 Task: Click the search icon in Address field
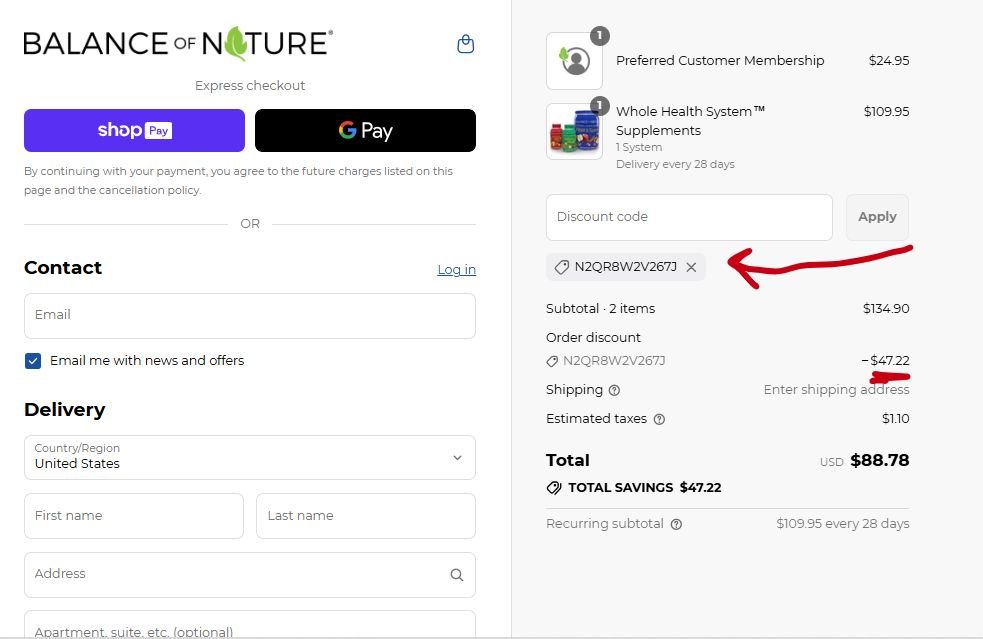point(456,574)
